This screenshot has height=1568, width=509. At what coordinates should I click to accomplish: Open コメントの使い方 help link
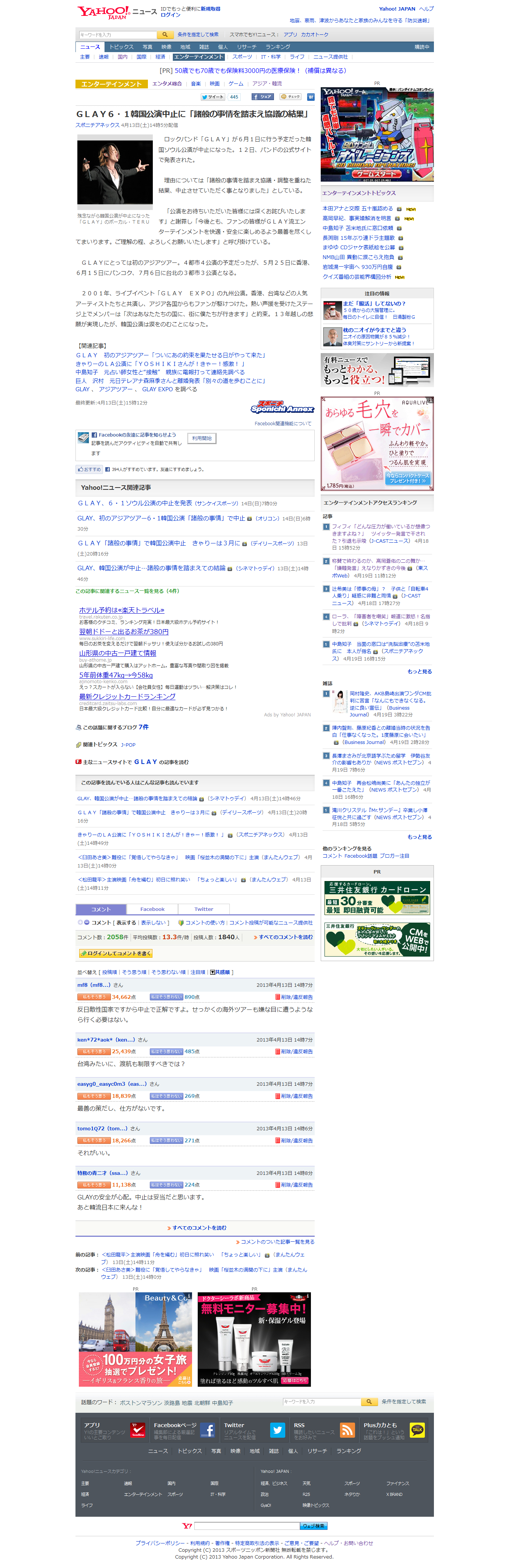point(205,923)
